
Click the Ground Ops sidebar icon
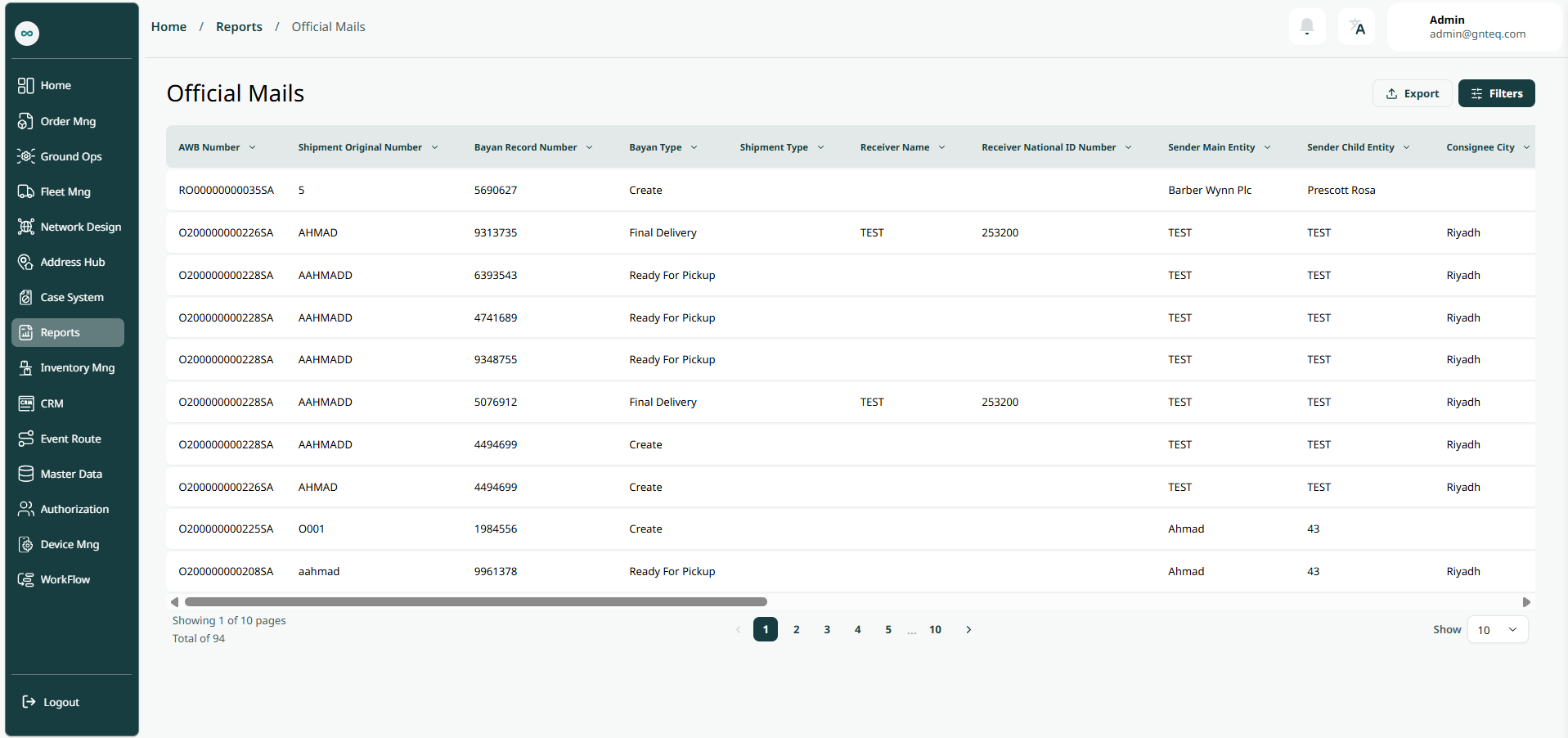(x=26, y=156)
